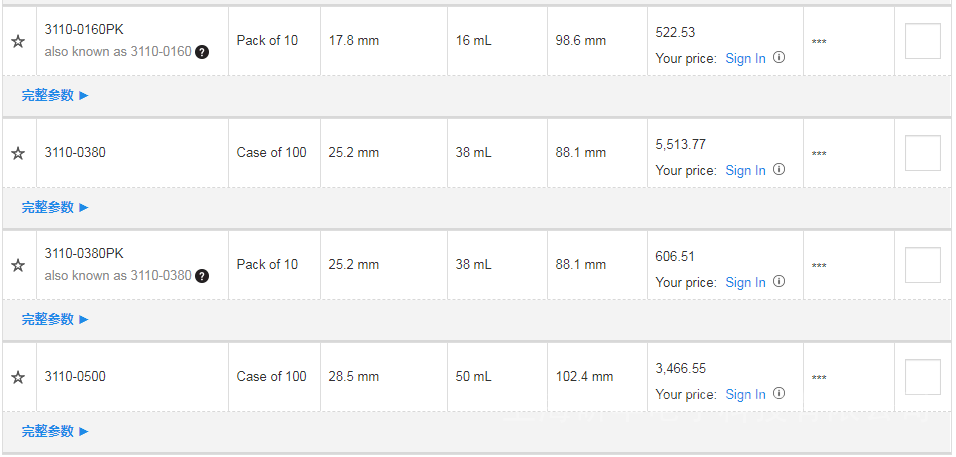Click Sign In for the 3,466.55 price
The image size is (956, 457).
point(745,395)
